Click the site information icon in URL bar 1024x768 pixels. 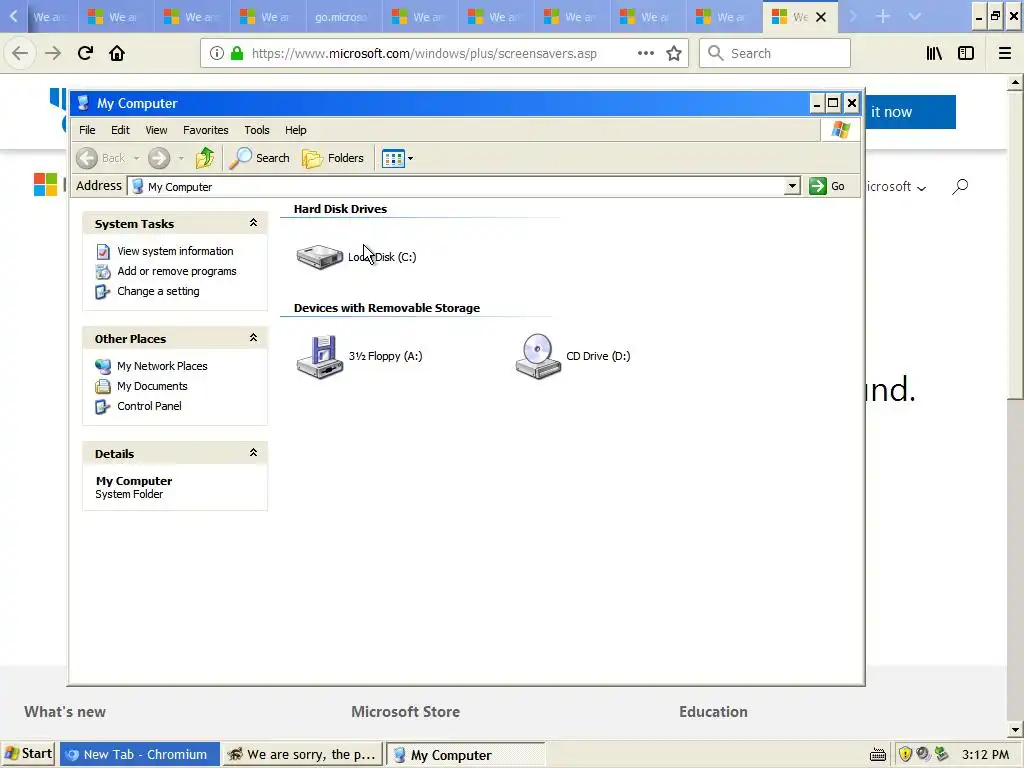(217, 54)
